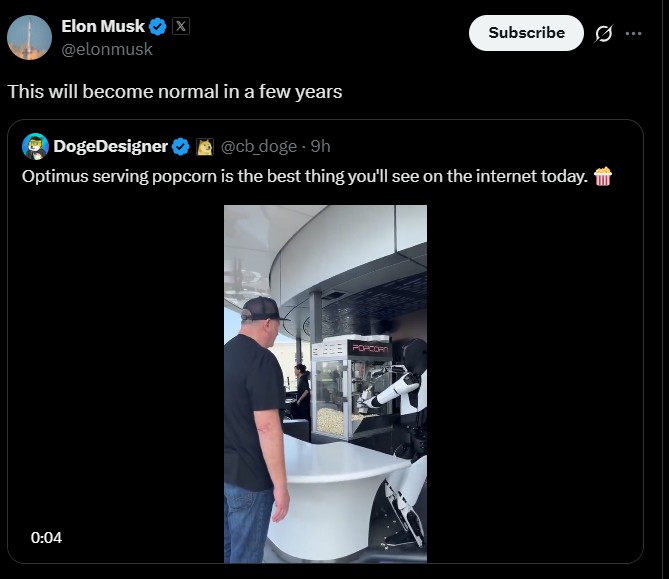
Task: Click the popcorn emoji in the quoted post
Action: pos(602,177)
